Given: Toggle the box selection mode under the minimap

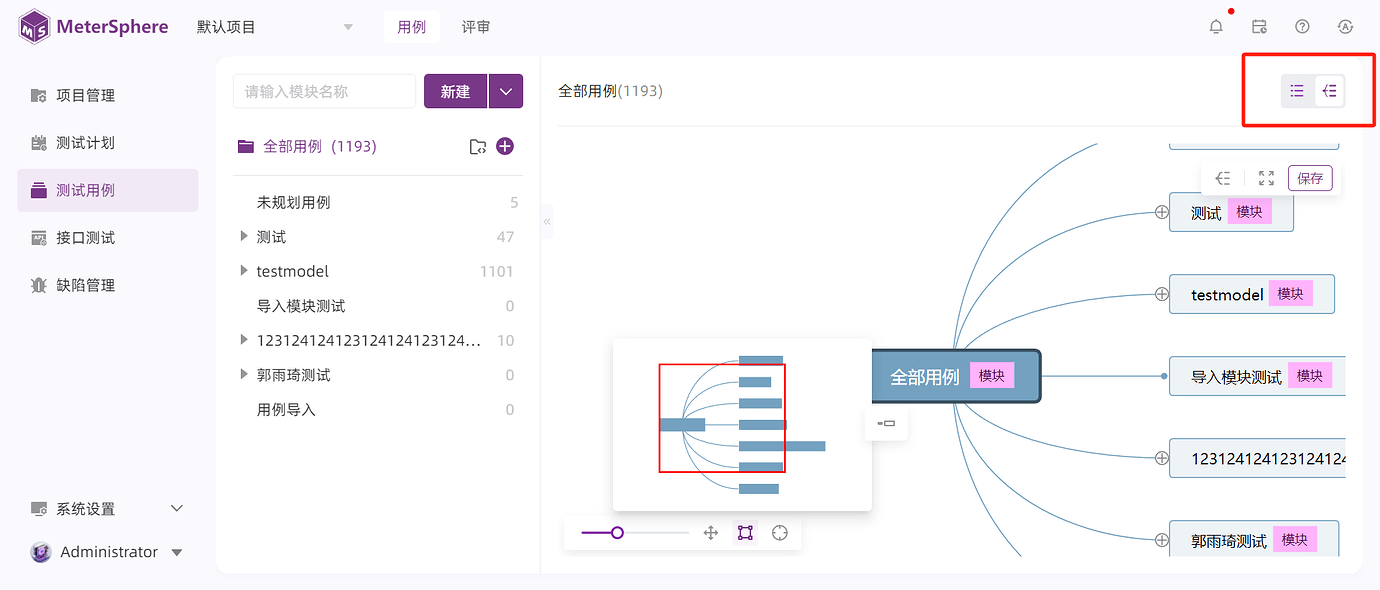Looking at the screenshot, I should 745,532.
